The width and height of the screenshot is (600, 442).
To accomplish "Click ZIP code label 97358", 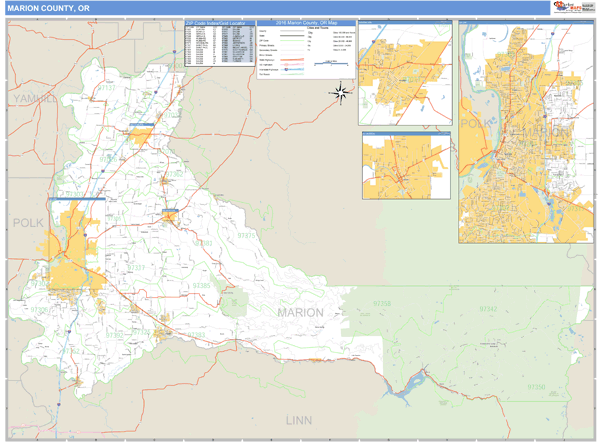I will coord(382,303).
